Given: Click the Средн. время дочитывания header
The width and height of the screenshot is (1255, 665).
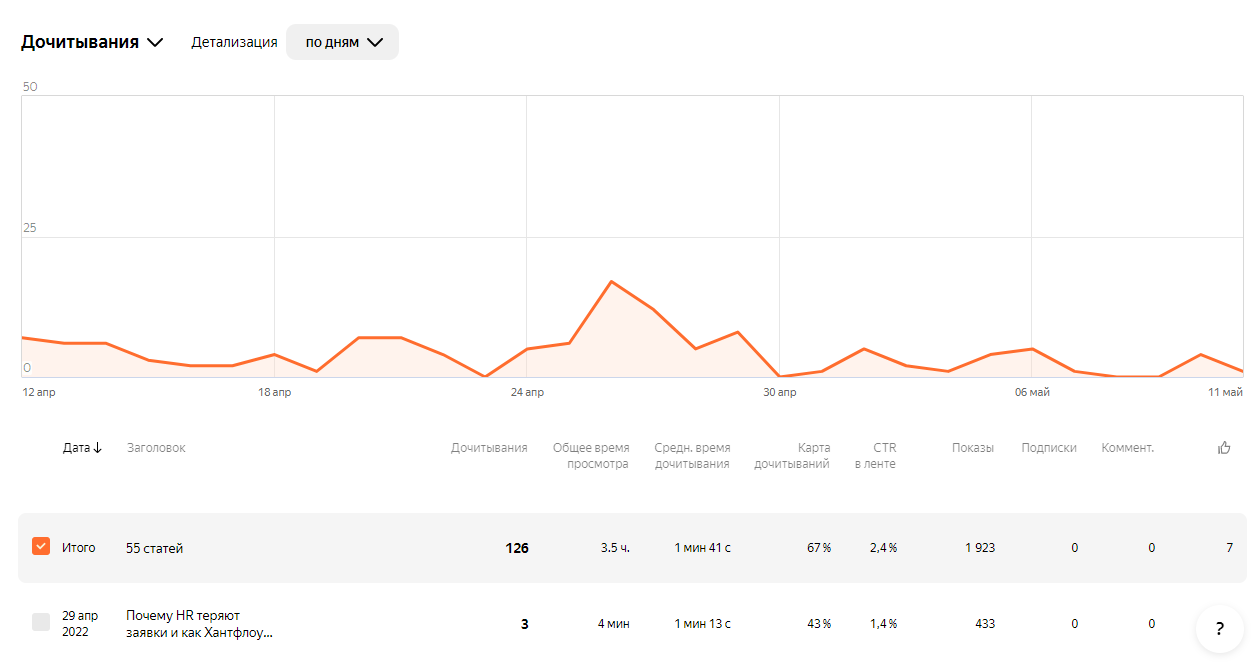Looking at the screenshot, I should pos(692,456).
